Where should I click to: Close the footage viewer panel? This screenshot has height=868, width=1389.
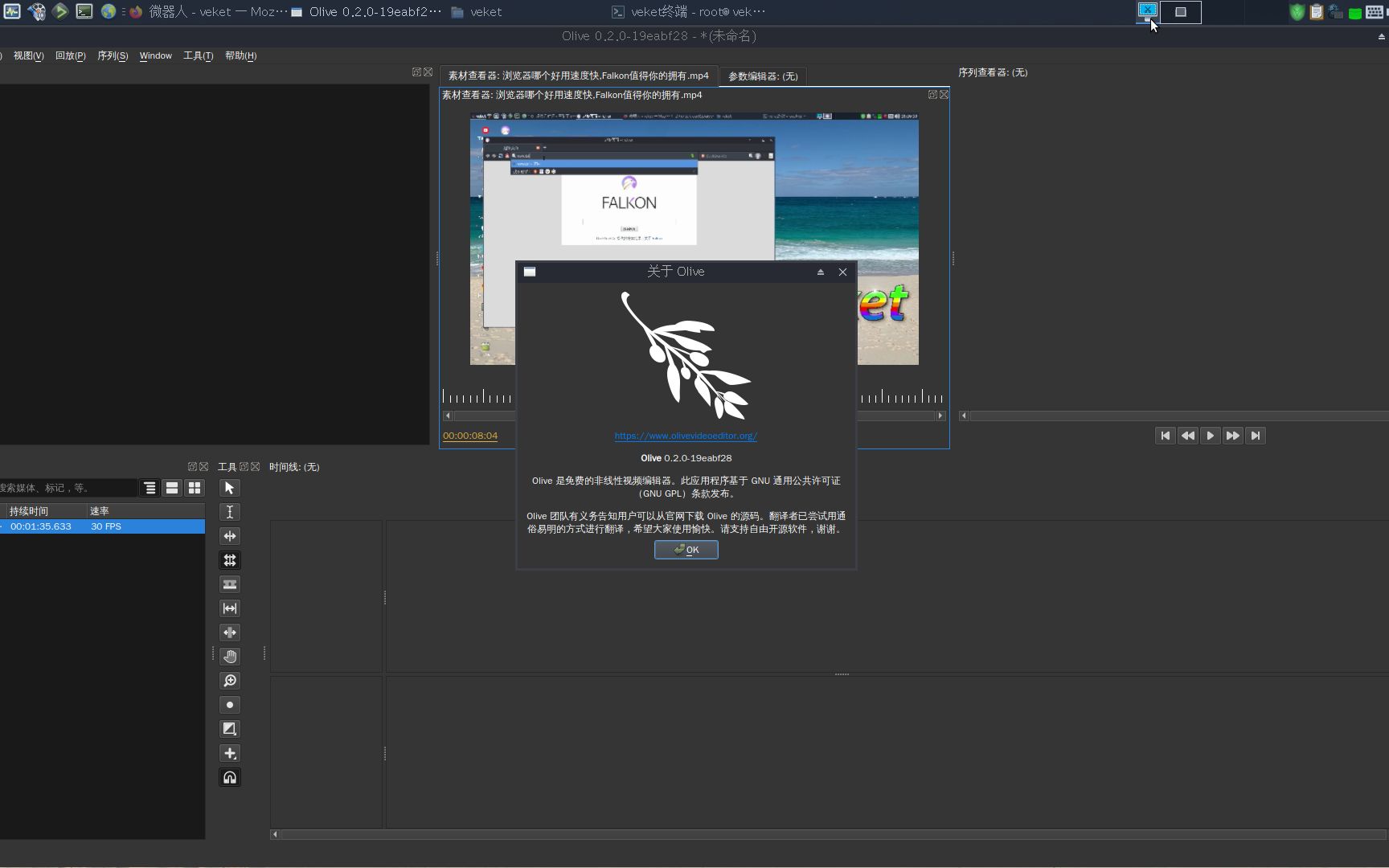tap(944, 94)
